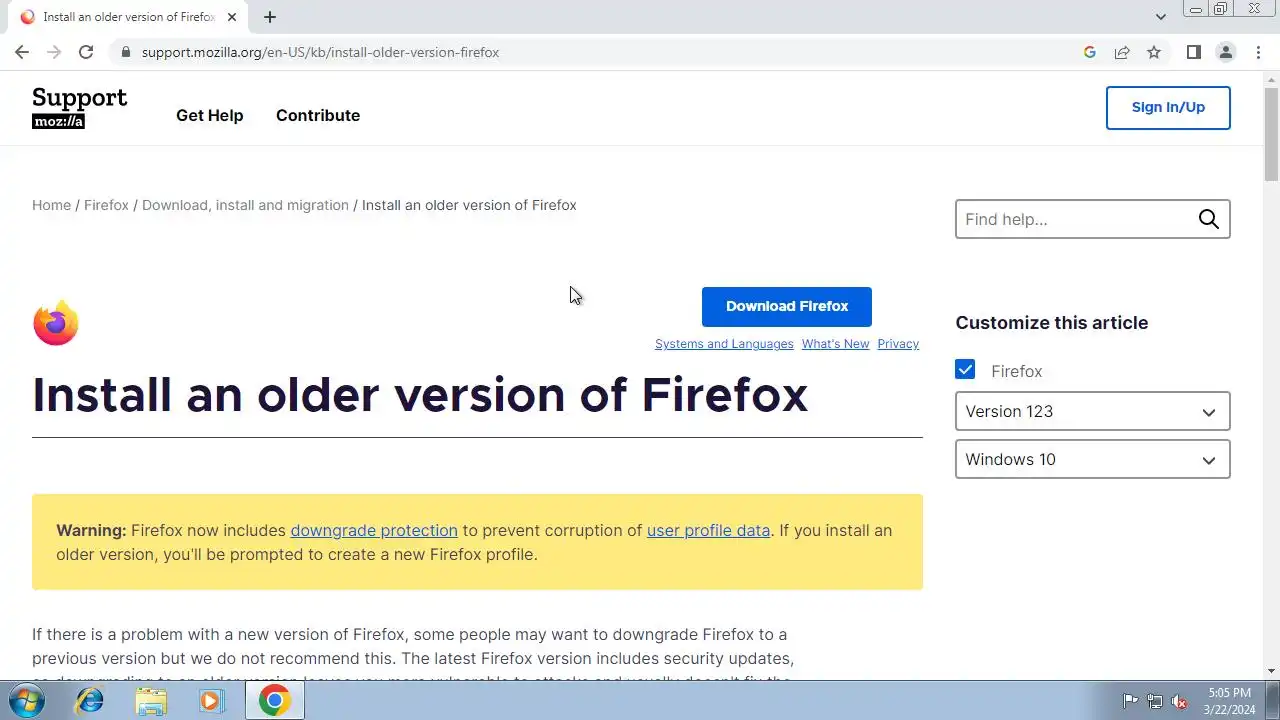Click network tray icon
The image size is (1280, 720).
click(1155, 701)
